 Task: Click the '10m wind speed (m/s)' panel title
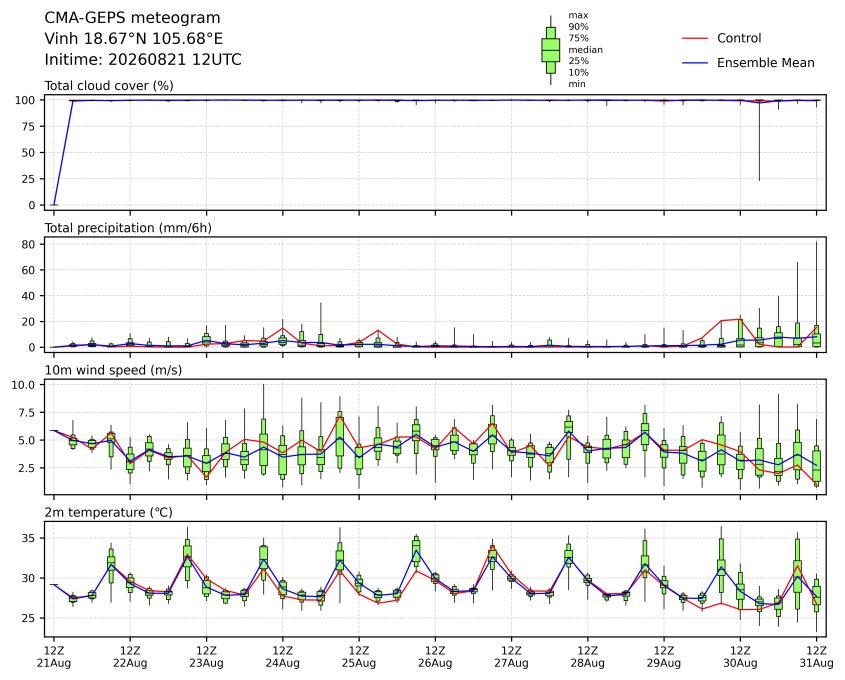click(113, 370)
